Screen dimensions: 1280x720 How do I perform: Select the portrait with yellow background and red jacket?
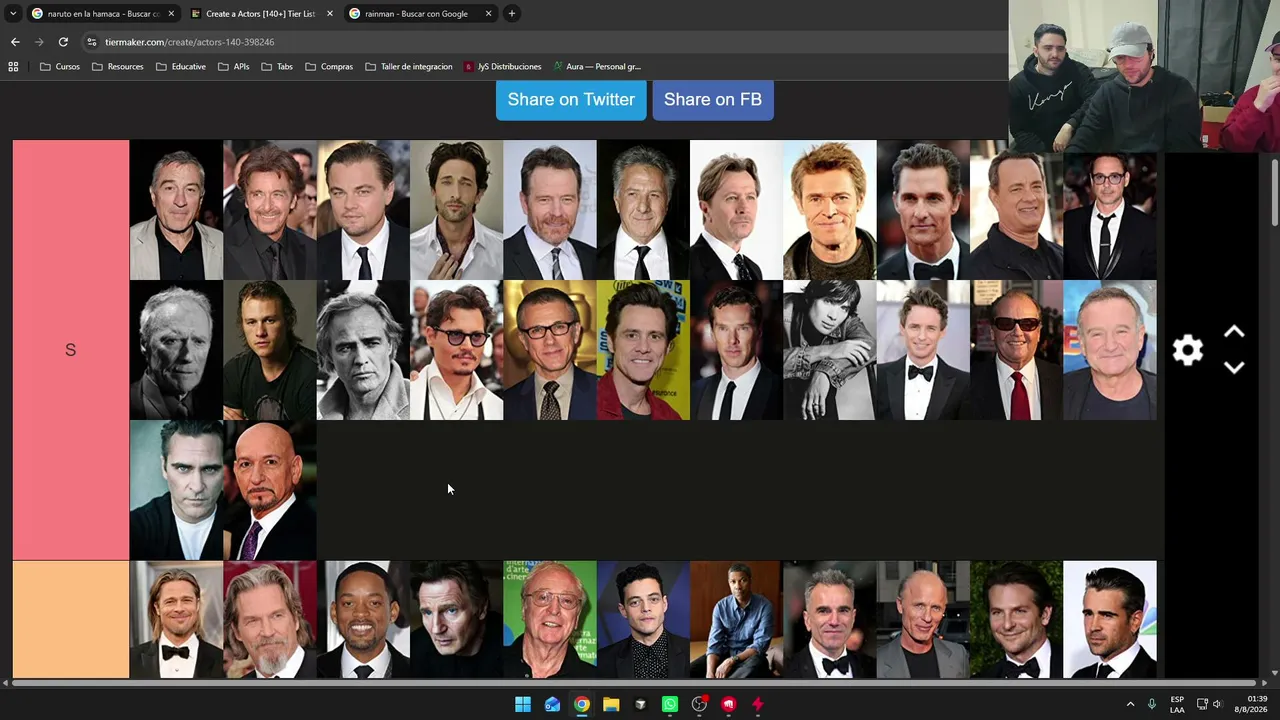pyautogui.click(x=643, y=350)
